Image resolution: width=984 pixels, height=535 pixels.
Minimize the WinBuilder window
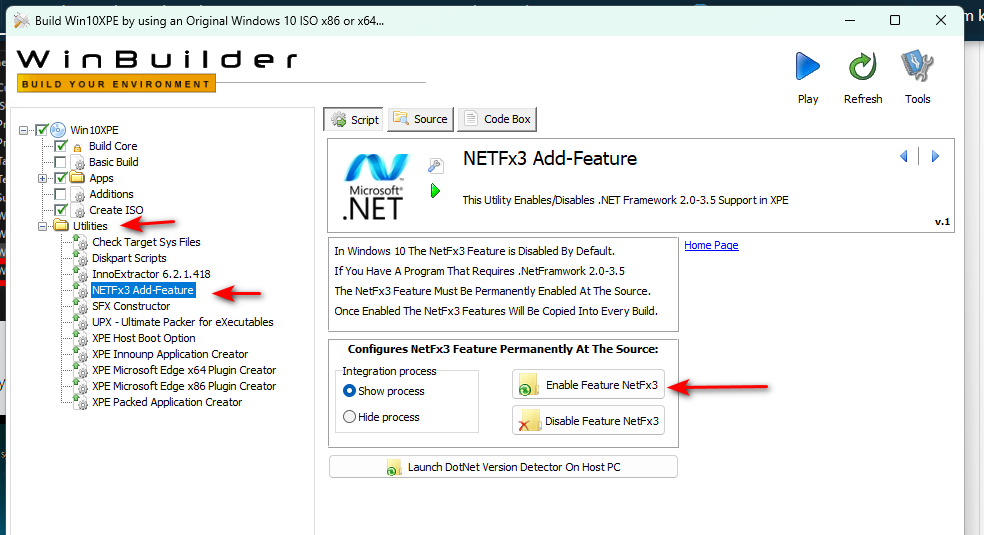coord(850,20)
